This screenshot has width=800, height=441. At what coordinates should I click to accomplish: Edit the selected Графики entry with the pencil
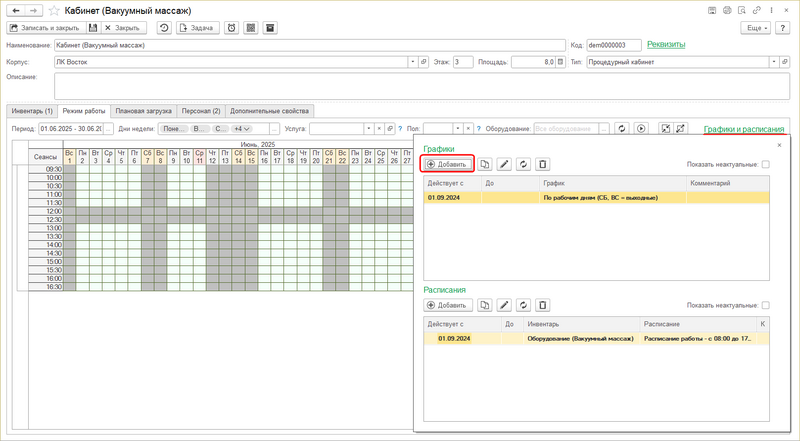coord(504,164)
